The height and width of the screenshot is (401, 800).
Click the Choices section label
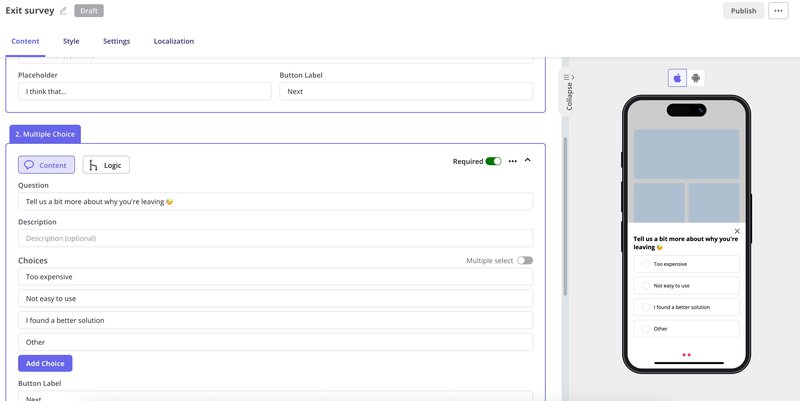33,260
